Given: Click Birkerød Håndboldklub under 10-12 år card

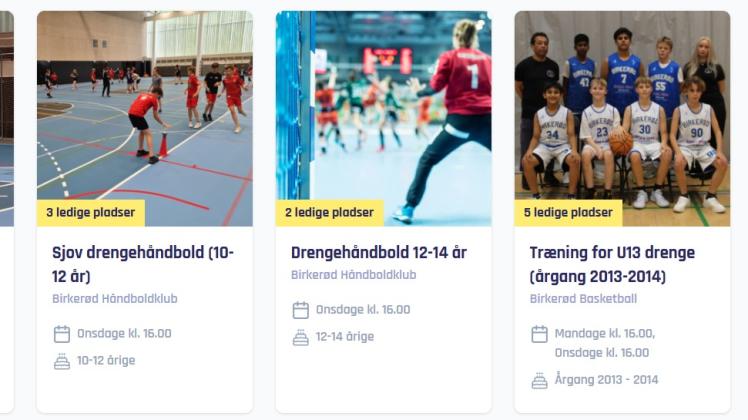Looking at the screenshot, I should (114, 299).
